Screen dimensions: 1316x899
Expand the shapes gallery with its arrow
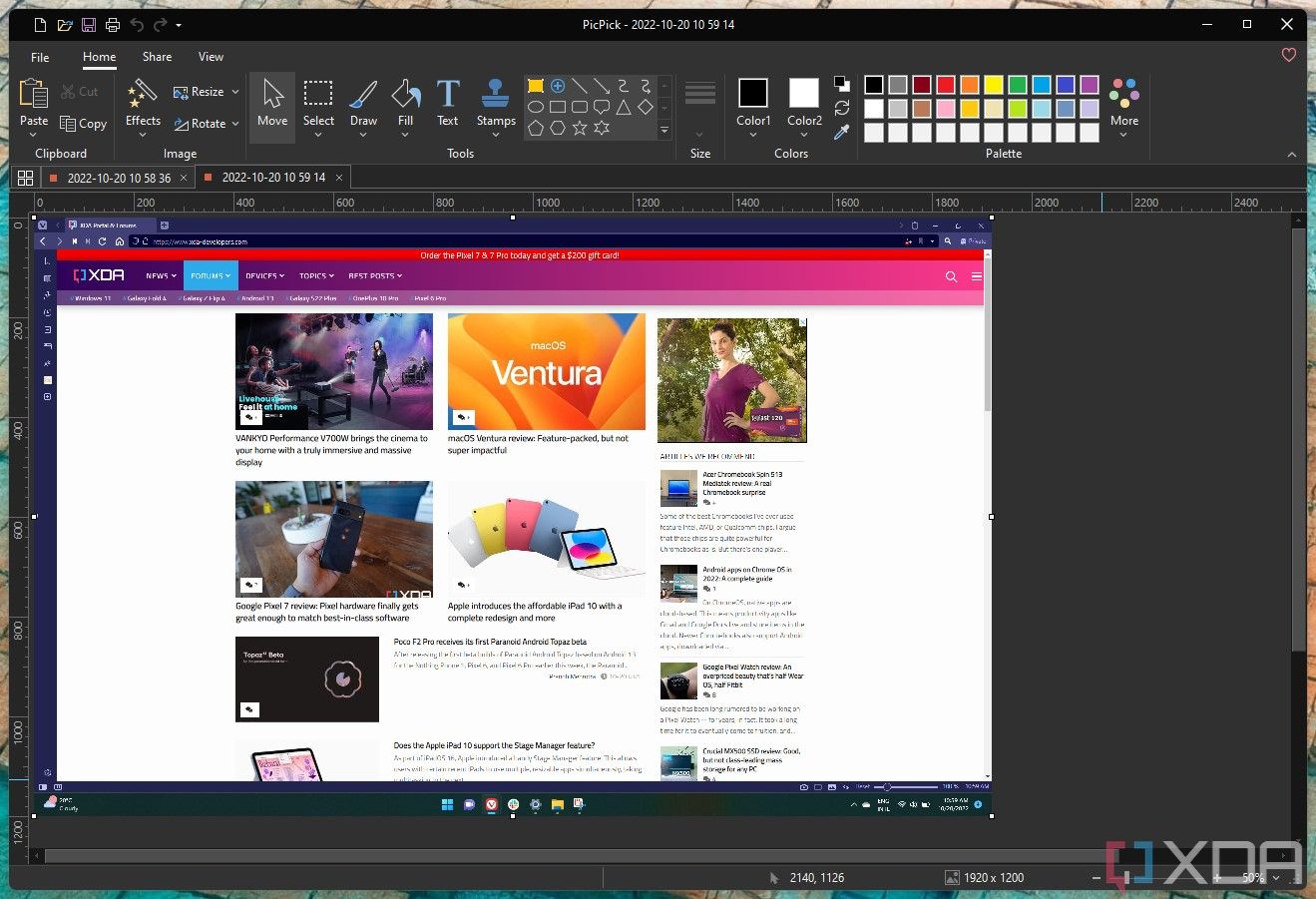tap(663, 129)
